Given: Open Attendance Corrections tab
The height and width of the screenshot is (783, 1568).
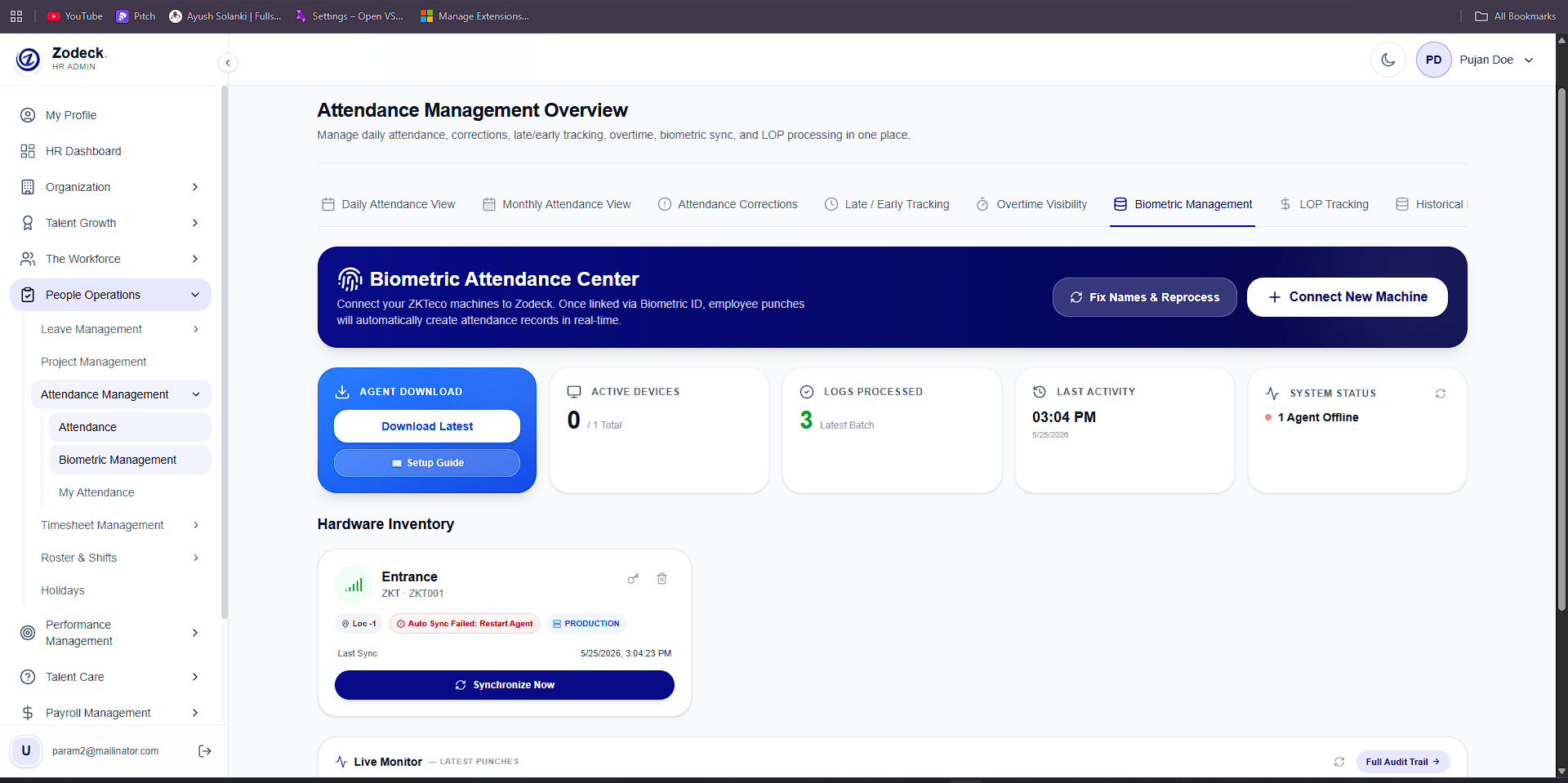Looking at the screenshot, I should click(x=728, y=204).
